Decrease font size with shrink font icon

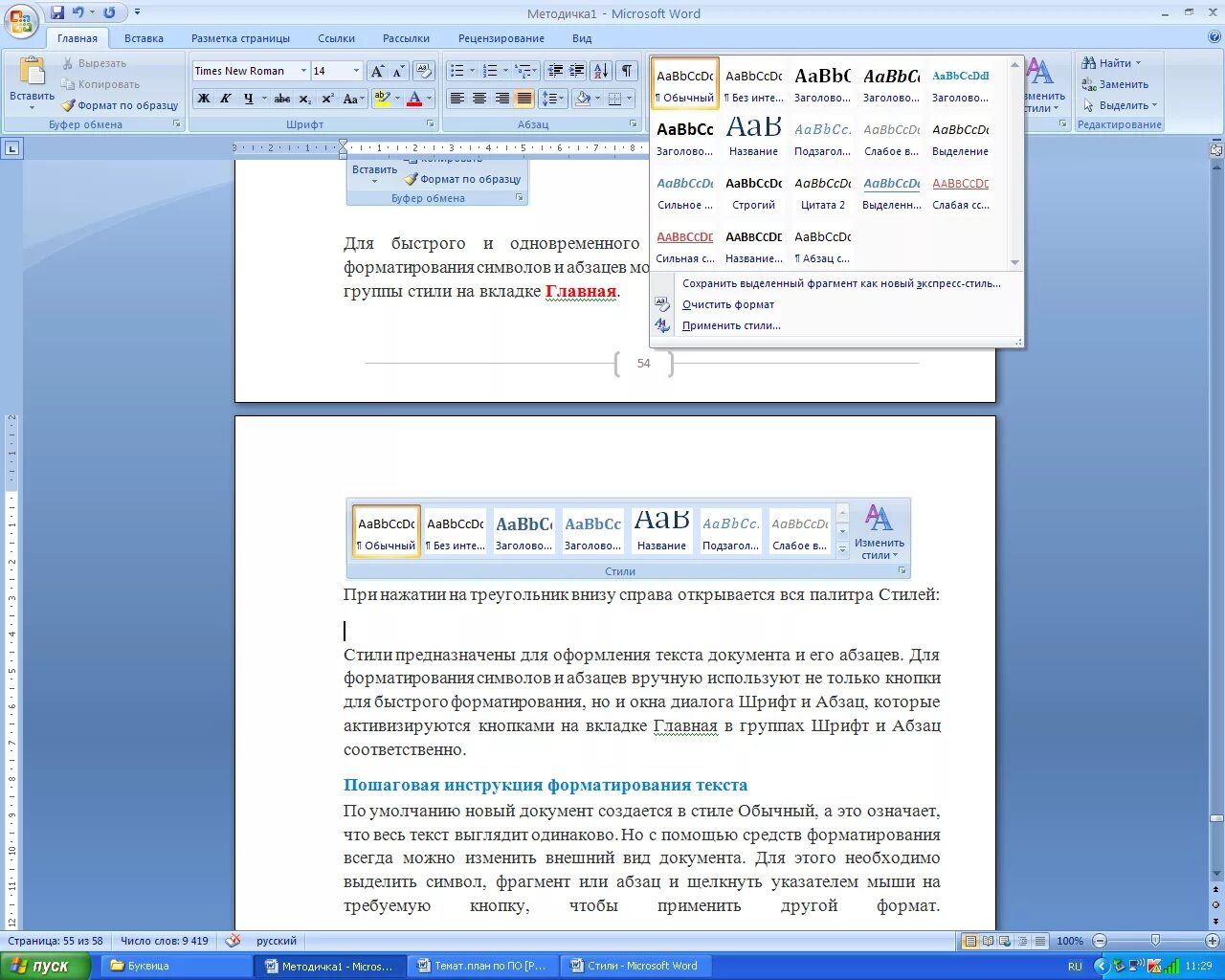point(398,71)
